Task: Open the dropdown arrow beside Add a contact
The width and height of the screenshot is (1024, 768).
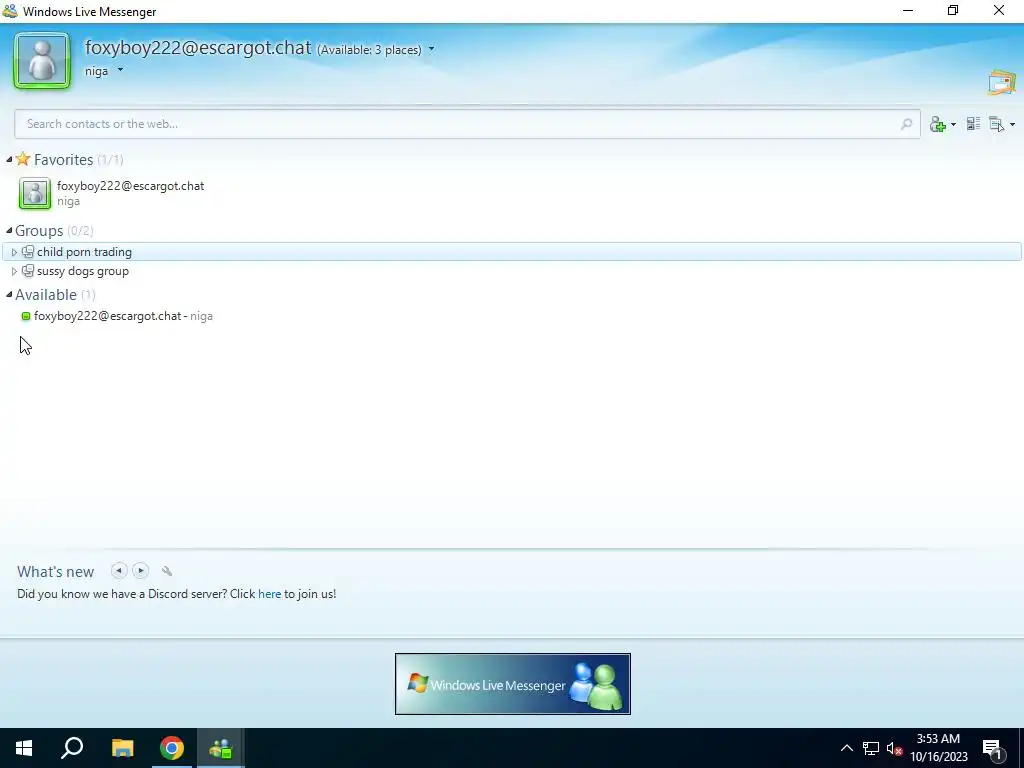Action: (953, 125)
